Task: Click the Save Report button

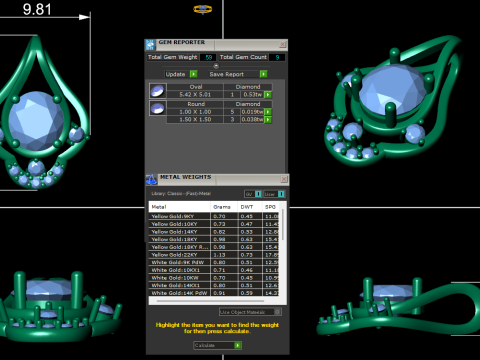Action: click(x=238, y=74)
